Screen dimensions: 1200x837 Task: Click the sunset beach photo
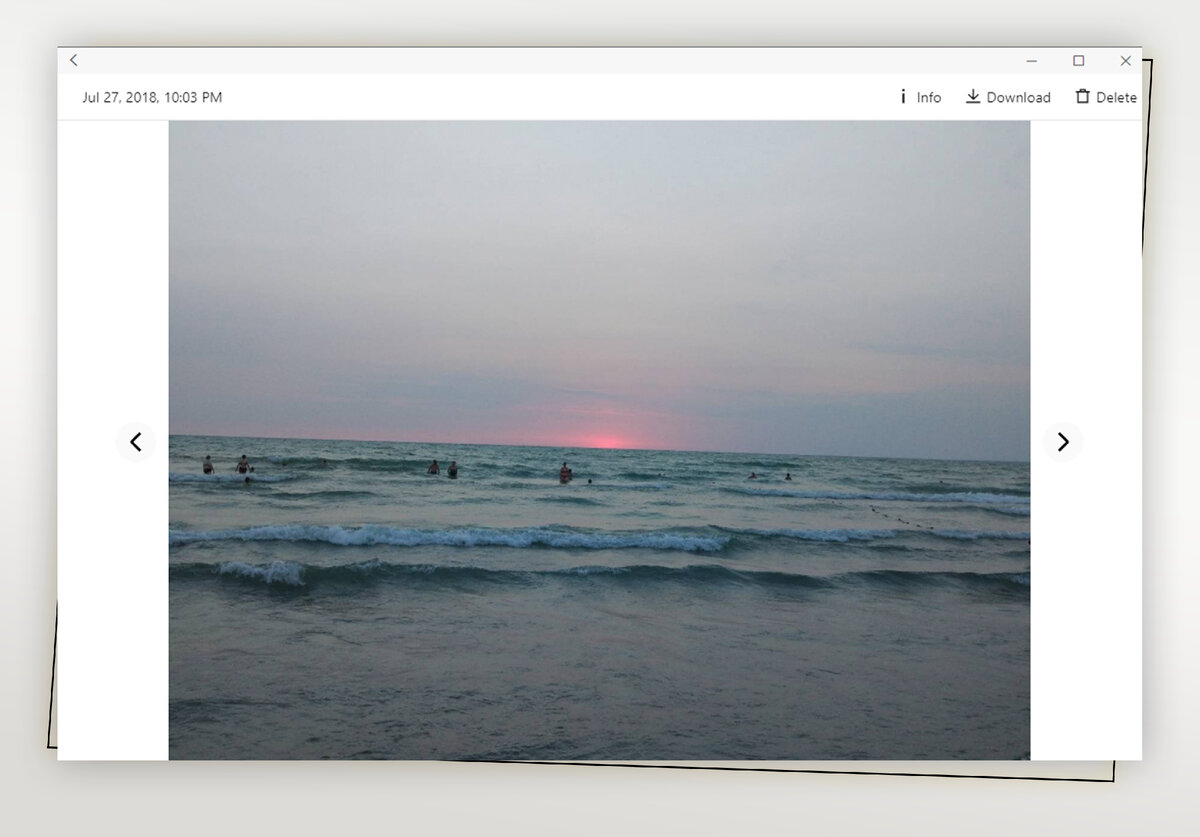(x=599, y=440)
